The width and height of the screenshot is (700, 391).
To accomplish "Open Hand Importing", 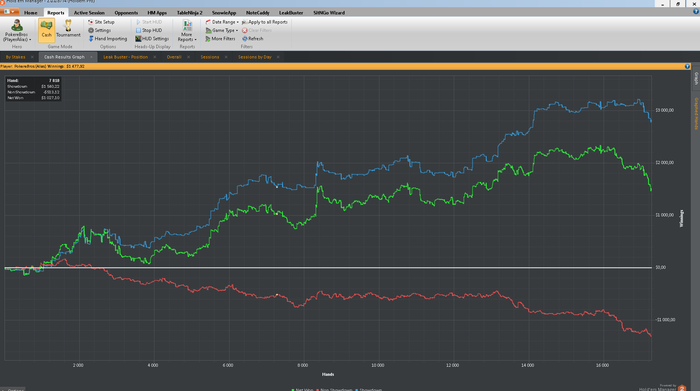I will click(x=108, y=39).
